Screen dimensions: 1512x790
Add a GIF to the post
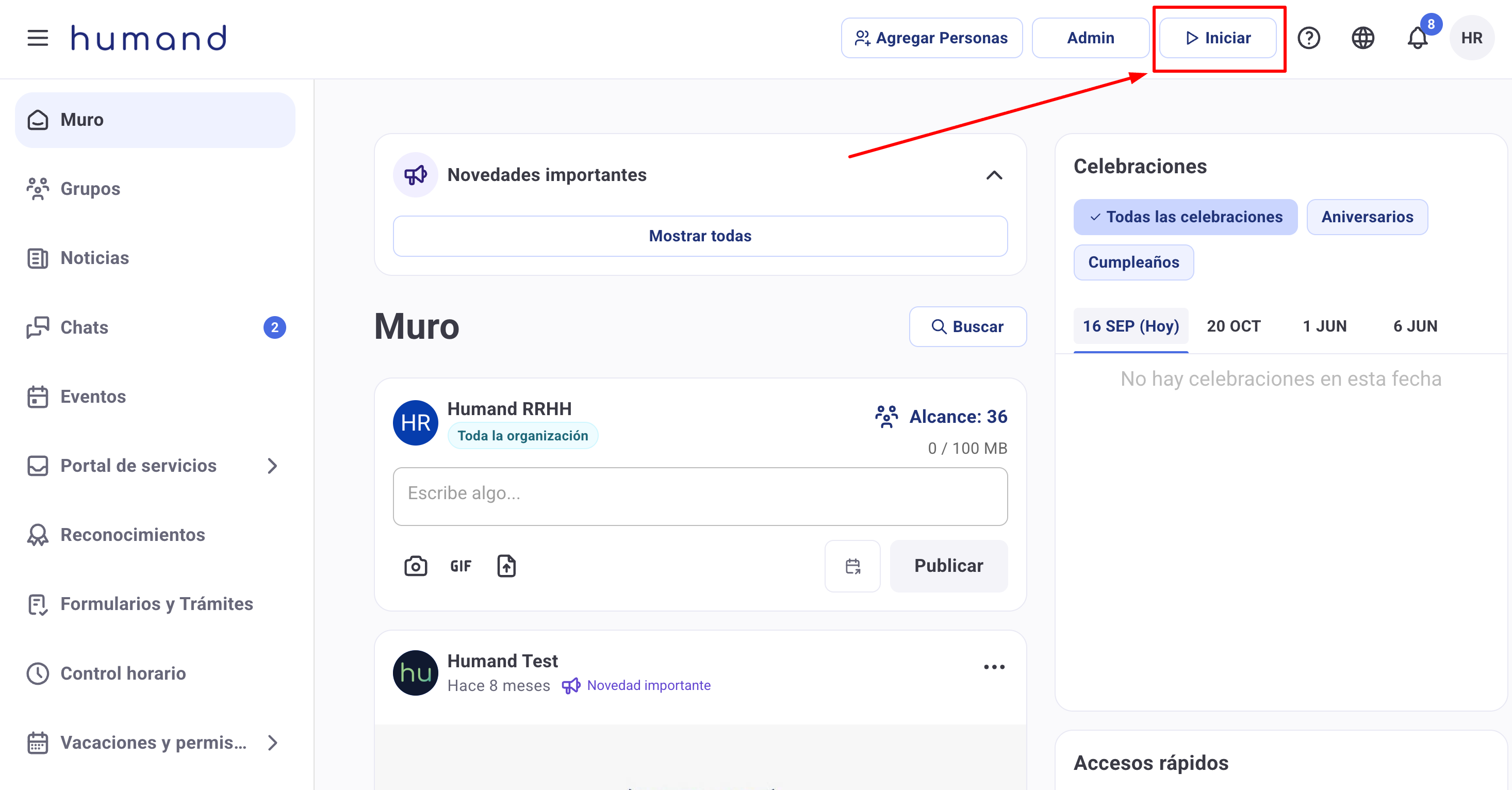[461, 566]
